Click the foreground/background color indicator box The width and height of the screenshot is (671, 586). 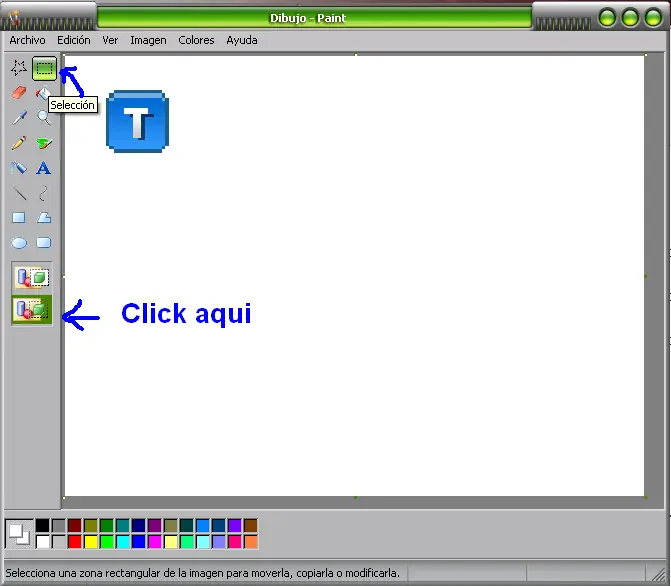point(19,534)
